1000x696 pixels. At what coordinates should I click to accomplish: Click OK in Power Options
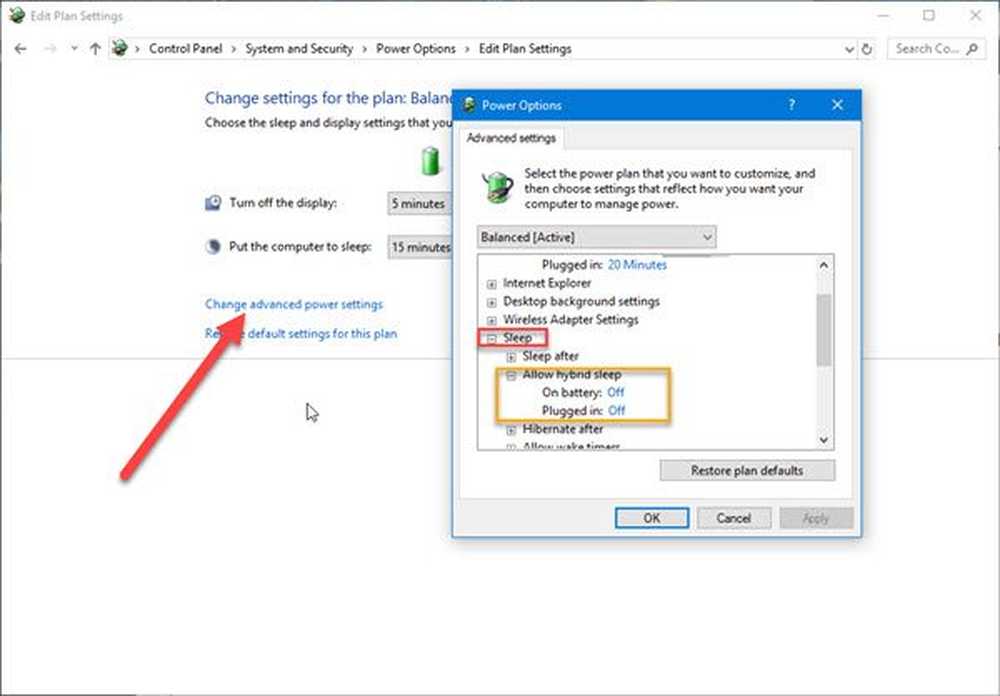pos(652,518)
